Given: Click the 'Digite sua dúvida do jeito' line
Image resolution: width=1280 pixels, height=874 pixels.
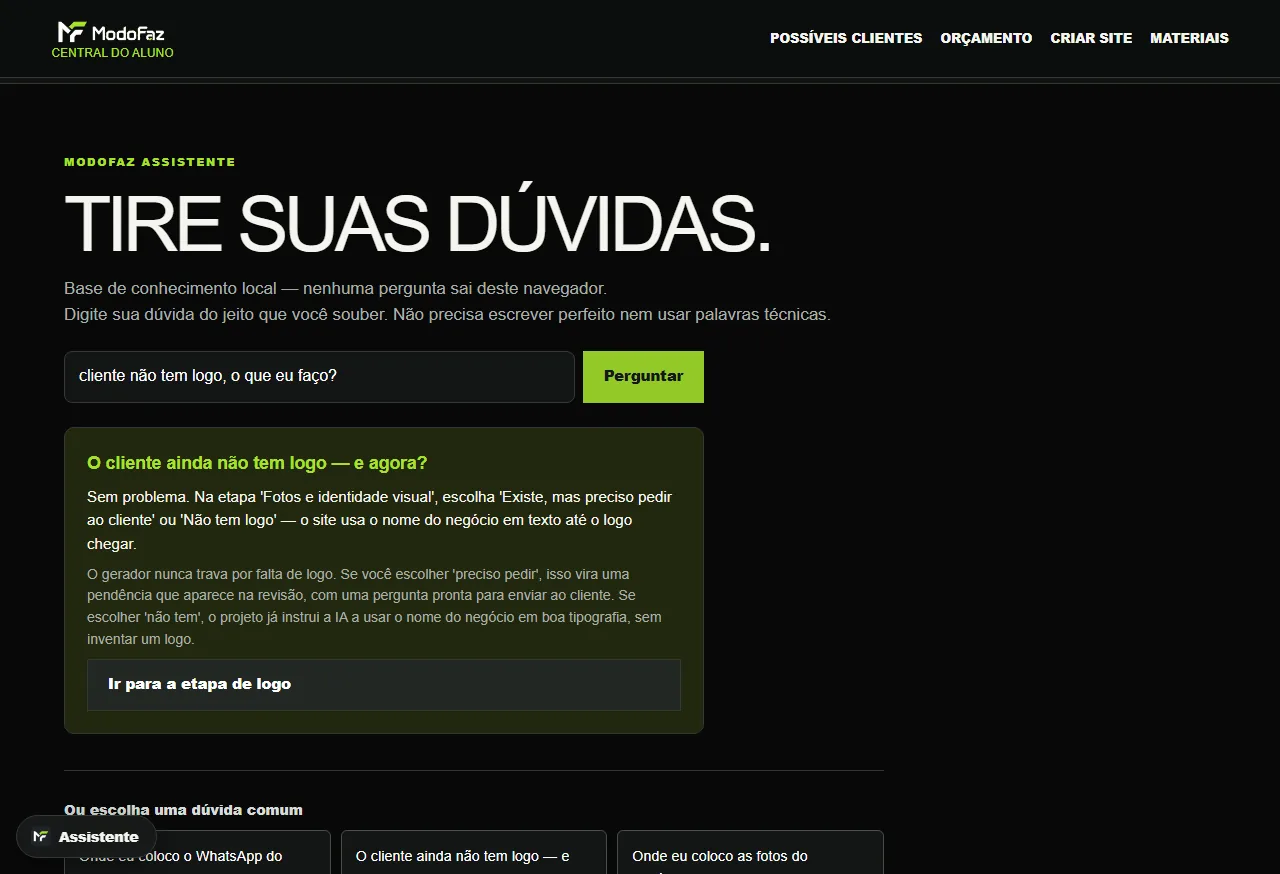Looking at the screenshot, I should tap(447, 314).
